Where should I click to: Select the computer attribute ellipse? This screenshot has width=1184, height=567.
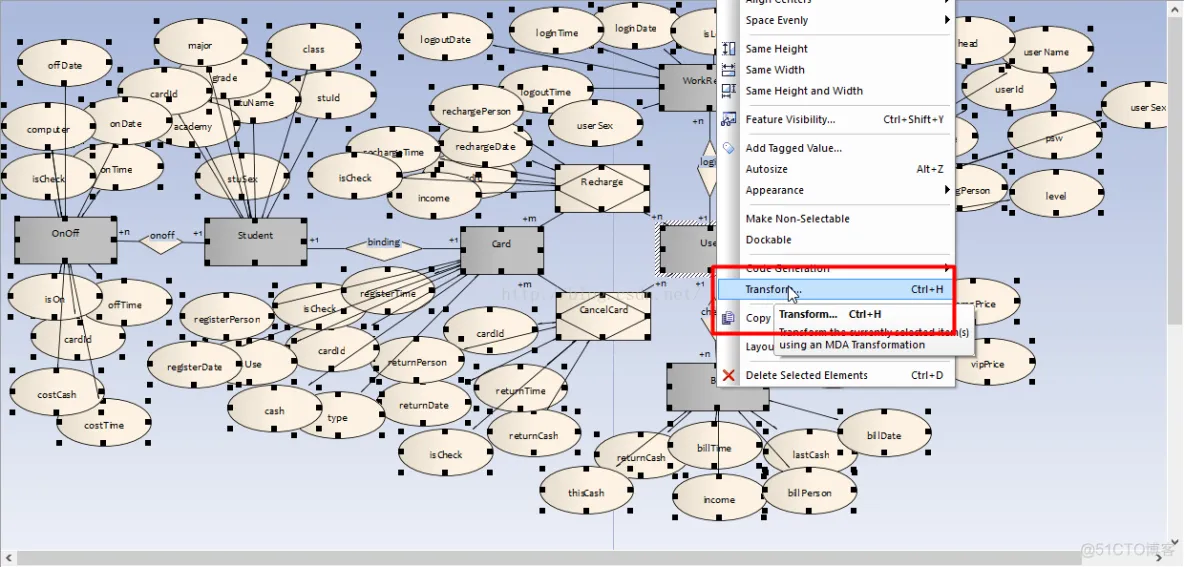[x=48, y=128]
